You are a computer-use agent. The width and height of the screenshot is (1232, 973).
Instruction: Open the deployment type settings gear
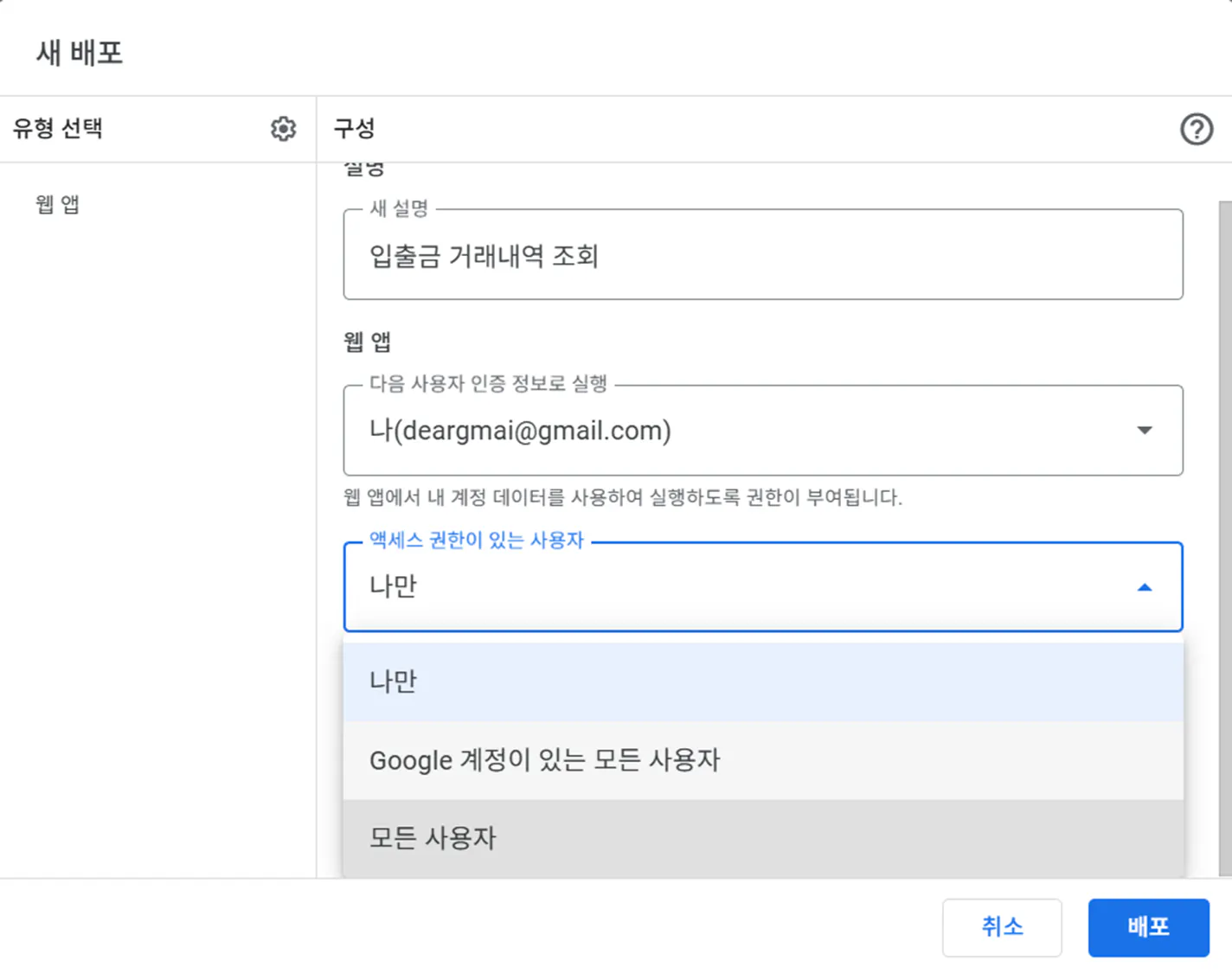[x=283, y=128]
